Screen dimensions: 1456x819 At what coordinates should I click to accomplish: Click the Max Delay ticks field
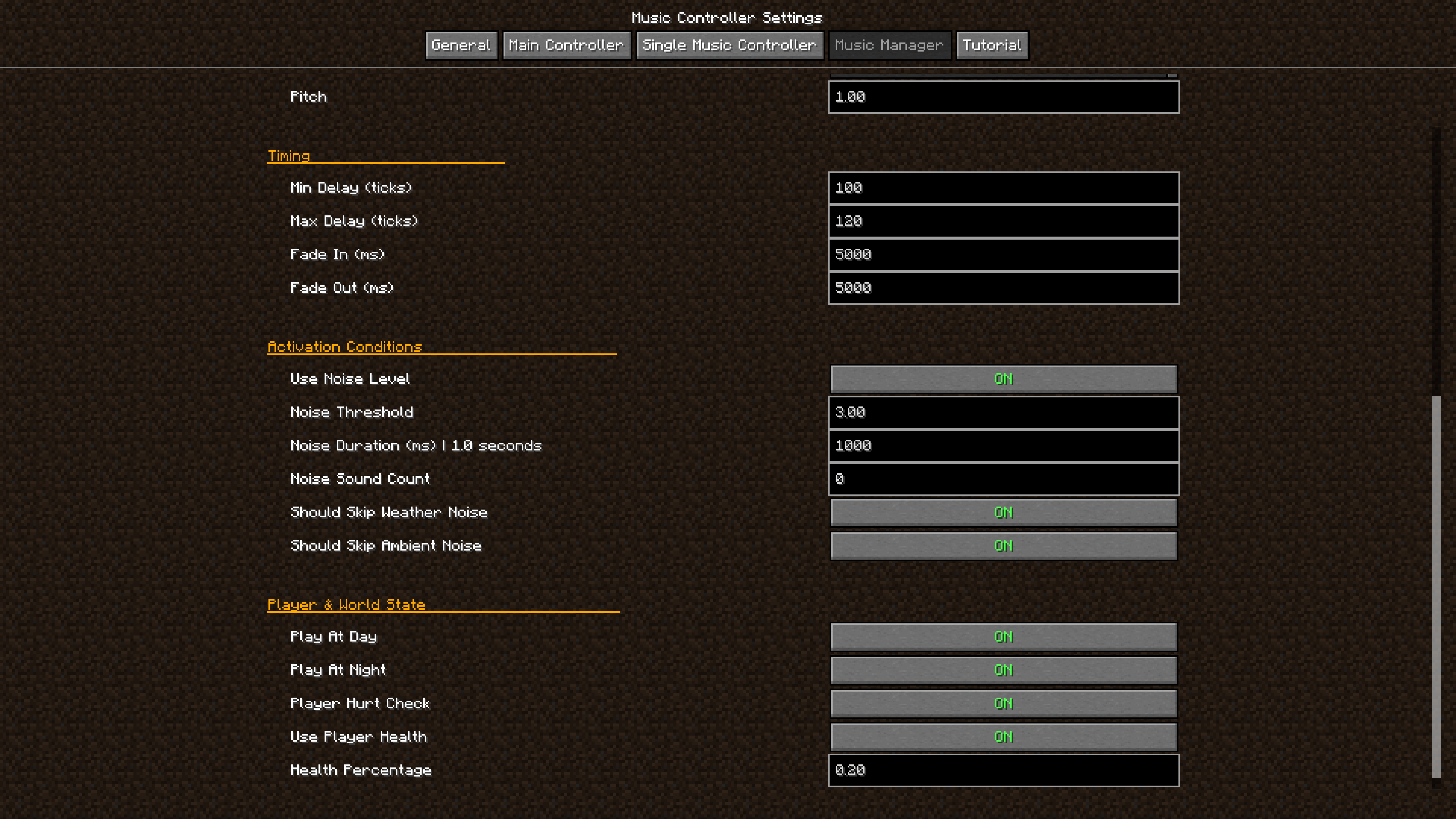tap(1003, 221)
